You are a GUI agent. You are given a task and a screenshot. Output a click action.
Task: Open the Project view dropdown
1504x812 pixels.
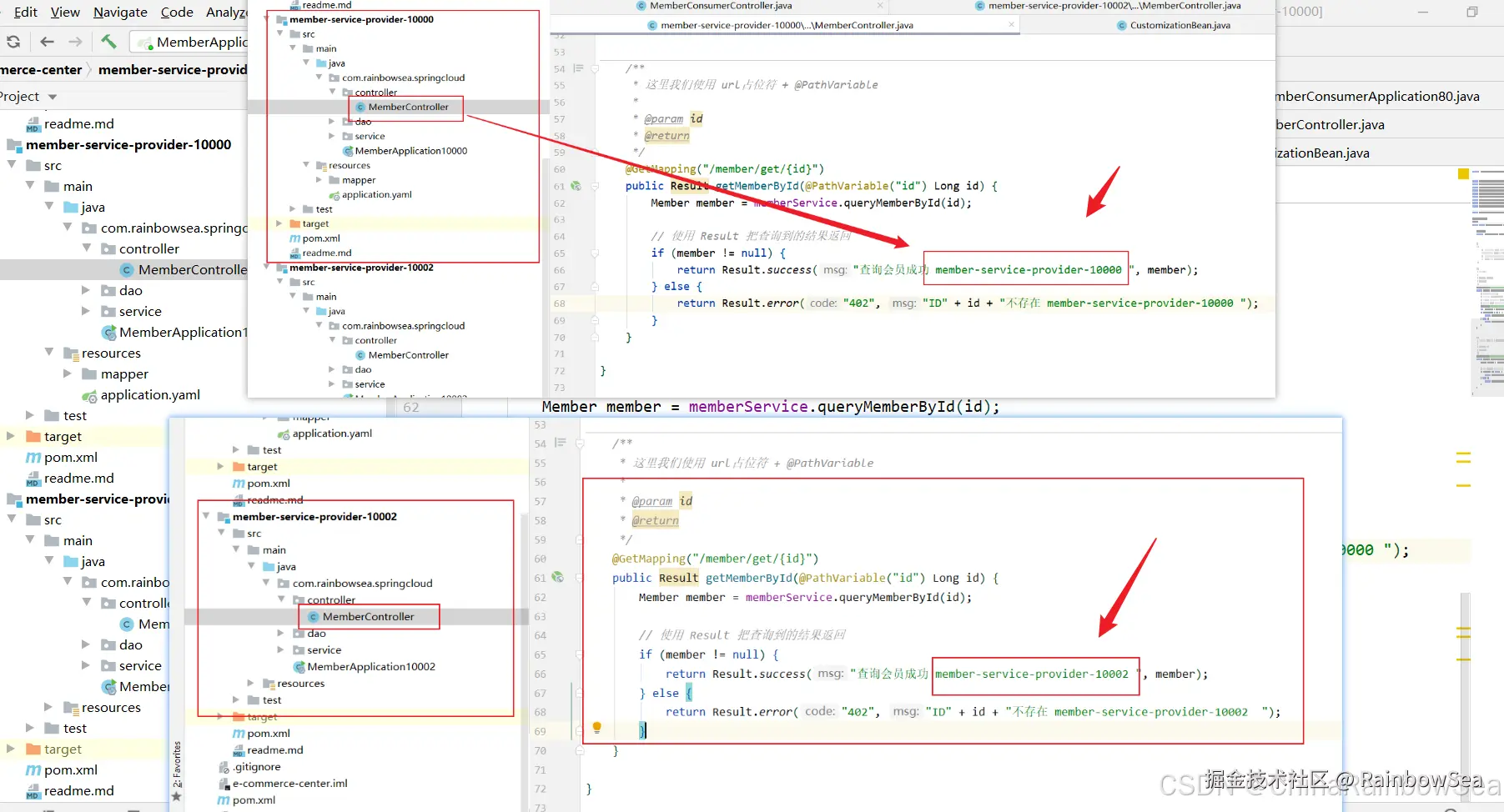click(53, 97)
